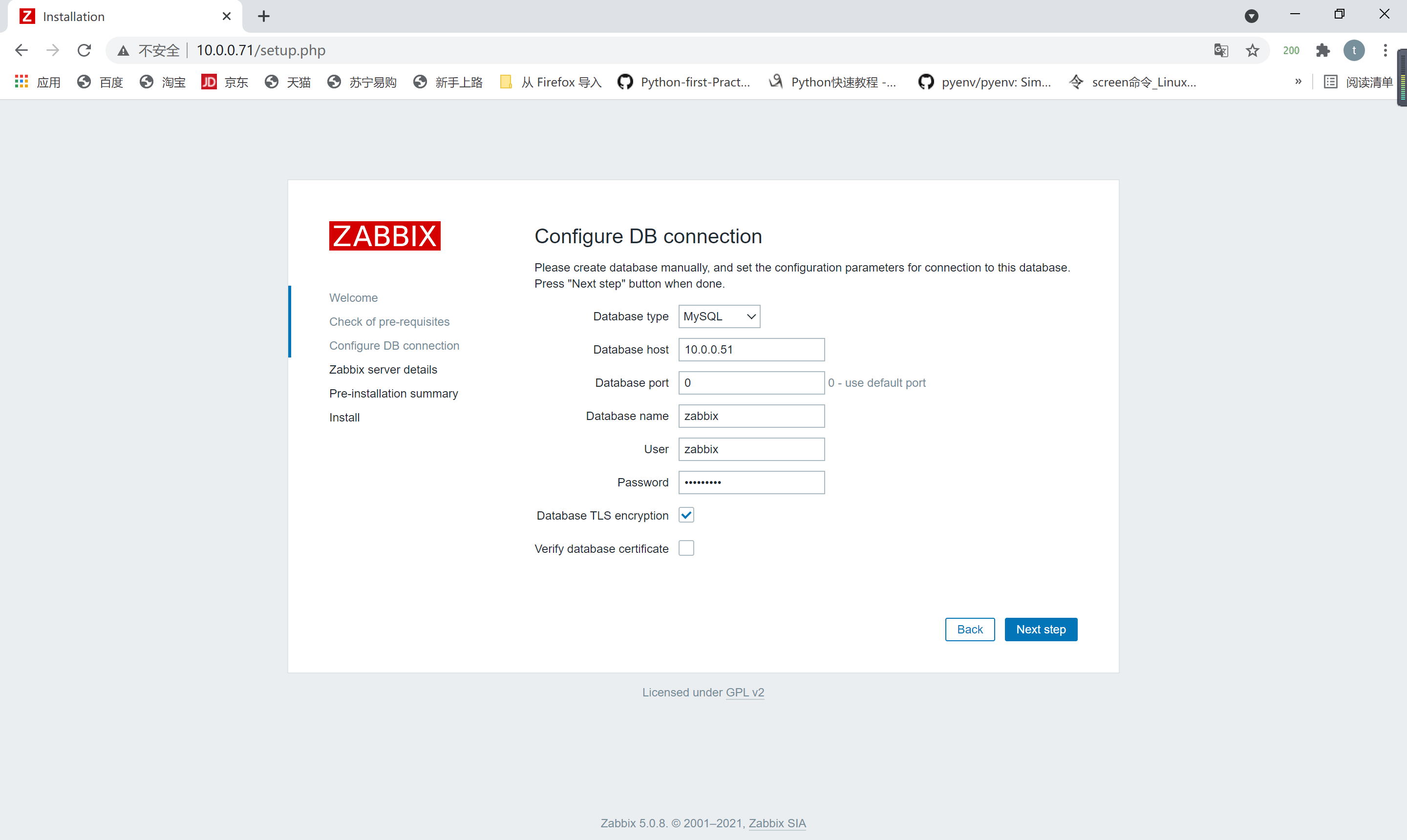Click the ZABBIX logo
Screen dimensions: 1407x840
[384, 236]
